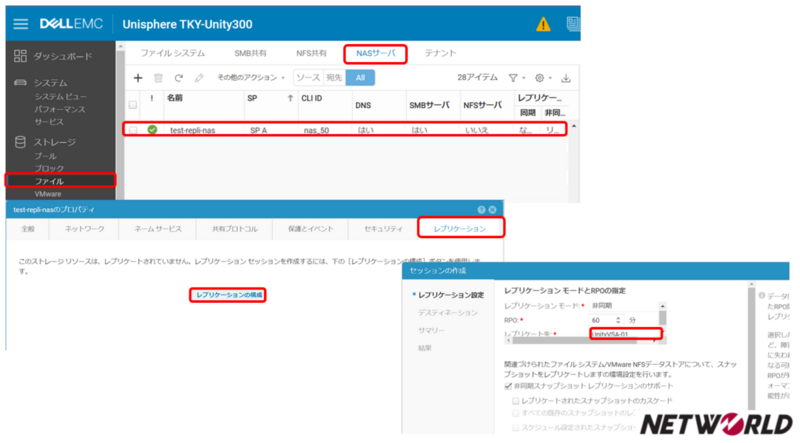Open サービス in sidebar
This screenshot has width=800, height=443.
point(49,122)
